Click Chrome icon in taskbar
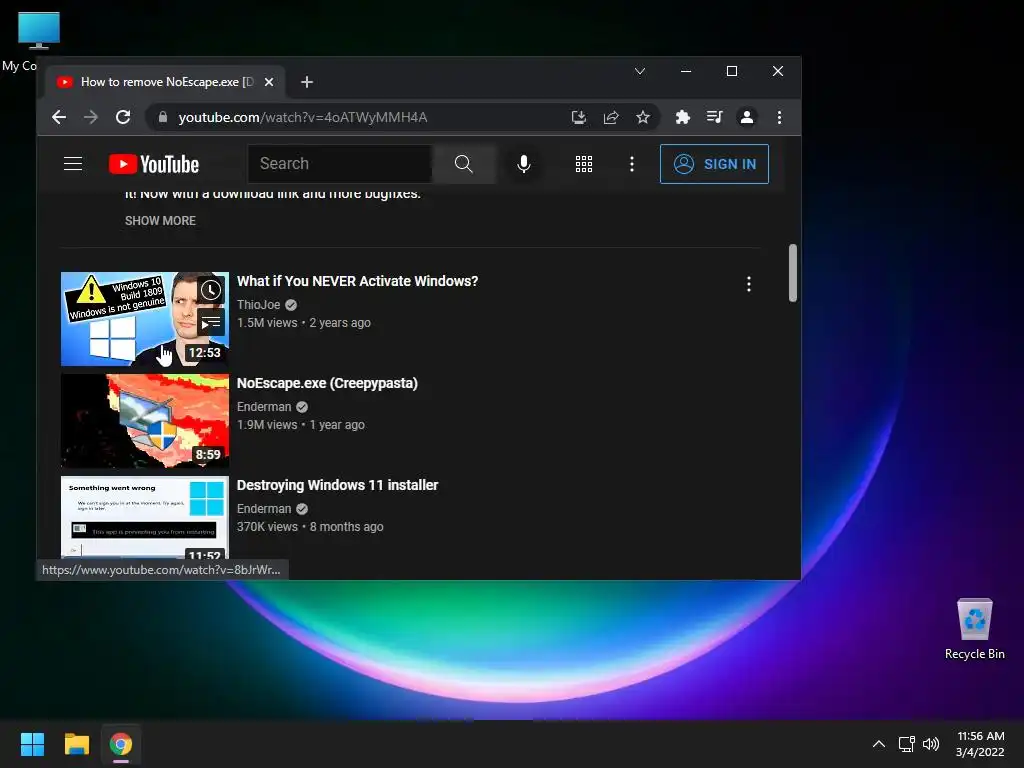This screenshot has height=768, width=1024. [x=121, y=744]
